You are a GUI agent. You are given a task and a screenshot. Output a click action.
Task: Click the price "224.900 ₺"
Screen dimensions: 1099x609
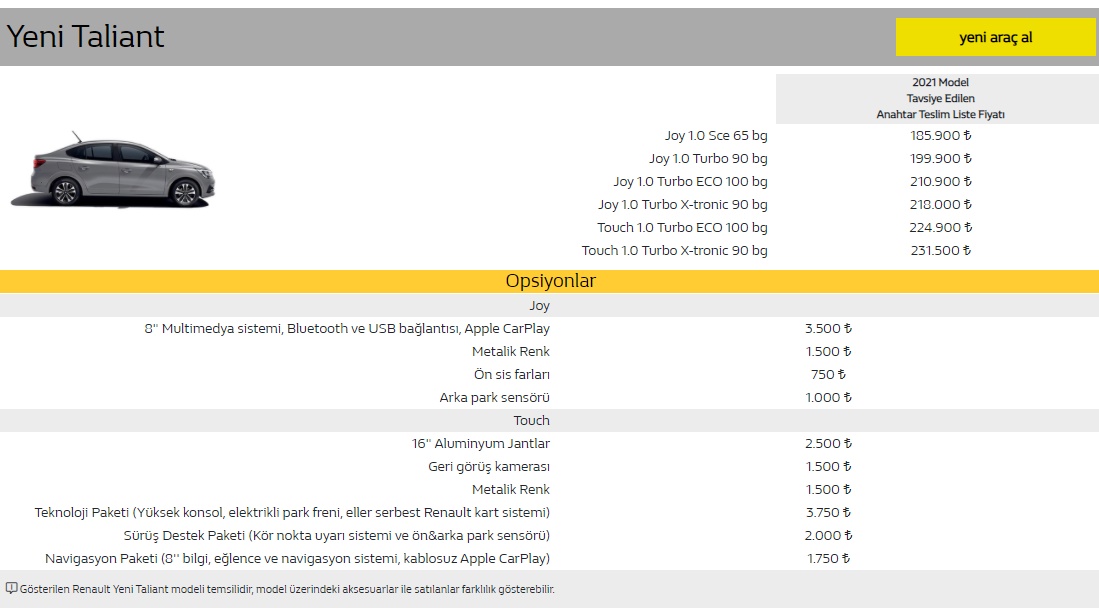(x=941, y=228)
